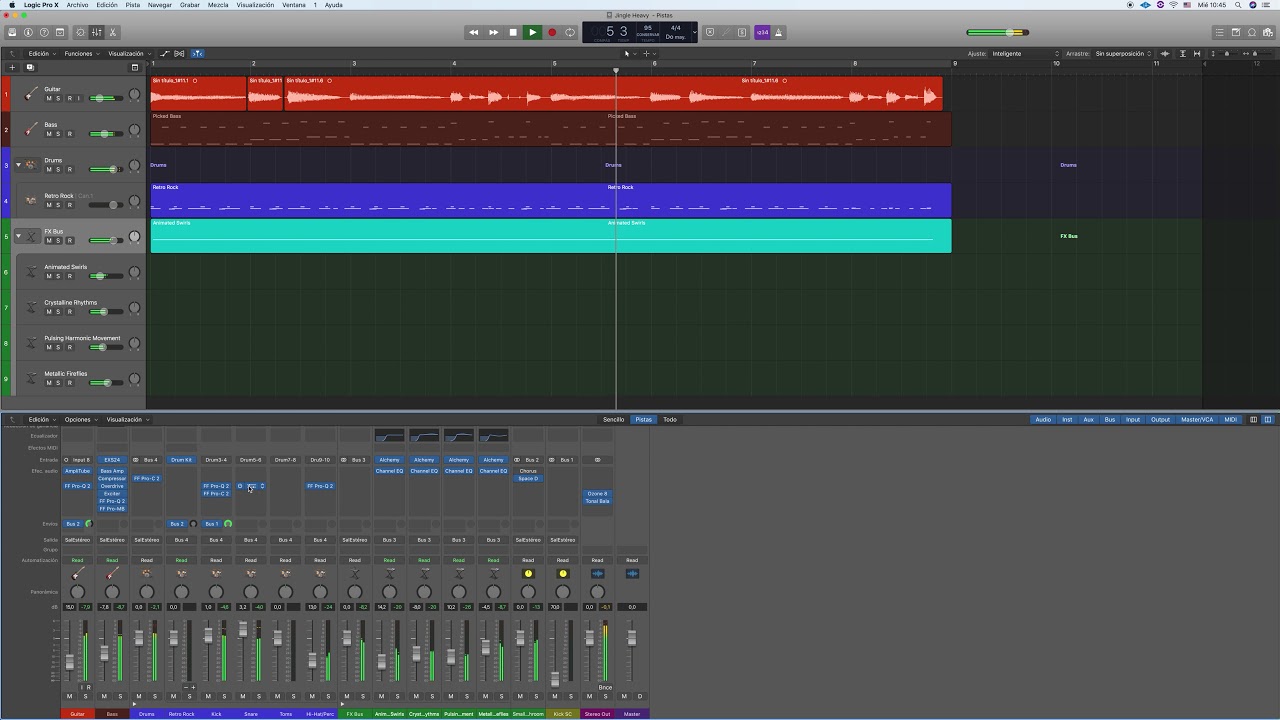Click the Fast Forward transport button
The height and width of the screenshot is (720, 1280).
click(x=493, y=32)
